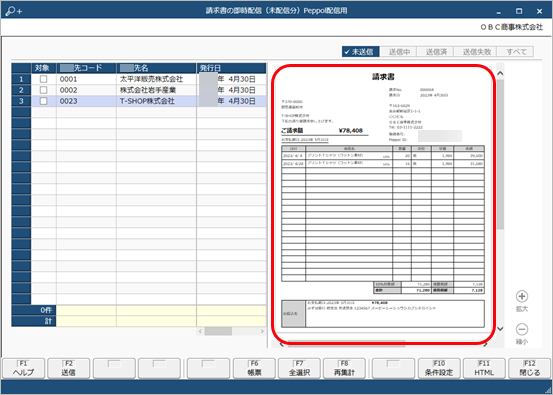This screenshot has height=395, width=553.
Task: Select the code cell 0023
Action: [x=86, y=101]
